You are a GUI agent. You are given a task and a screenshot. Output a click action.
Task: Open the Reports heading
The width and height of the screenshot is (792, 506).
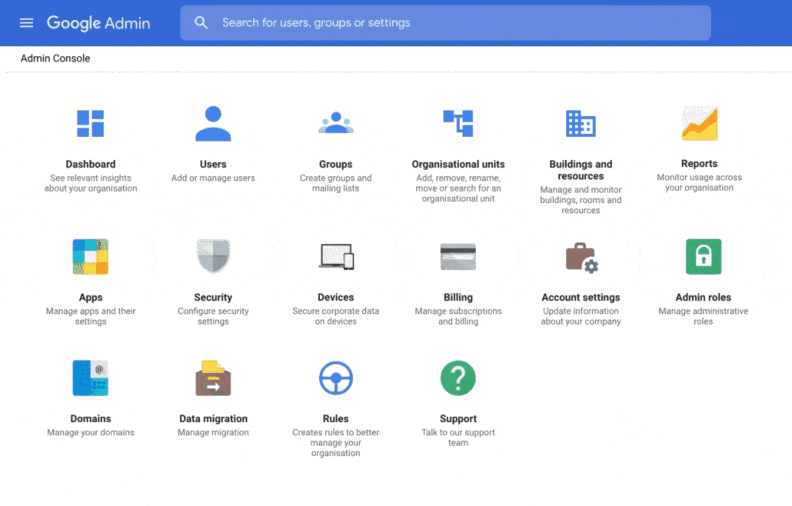[700, 164]
